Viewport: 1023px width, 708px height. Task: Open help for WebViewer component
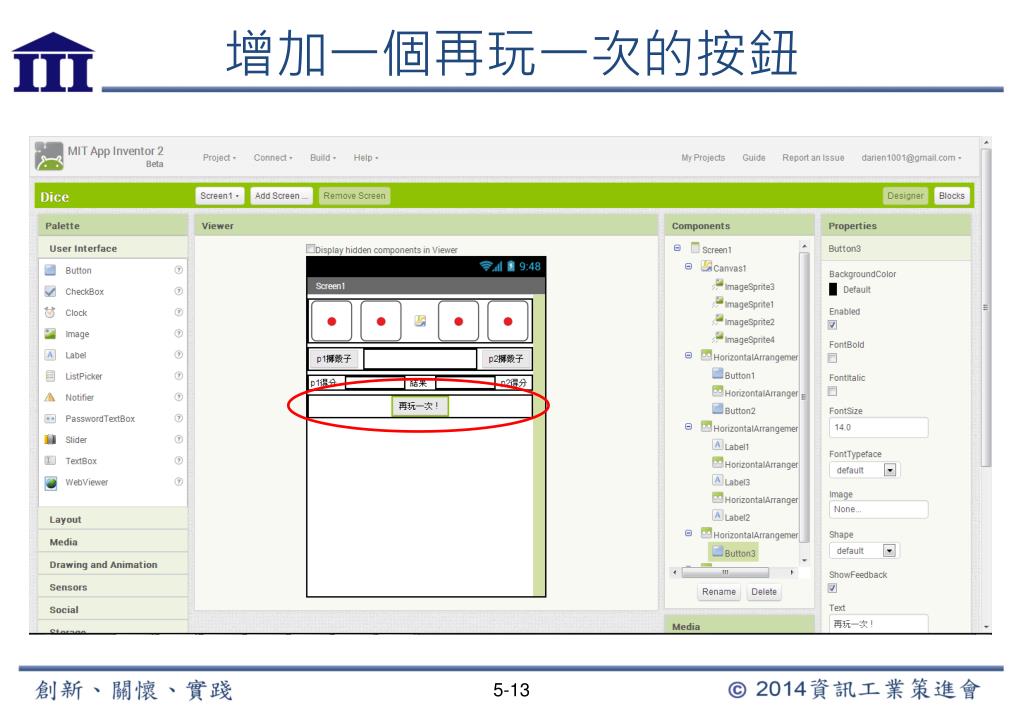(x=178, y=482)
